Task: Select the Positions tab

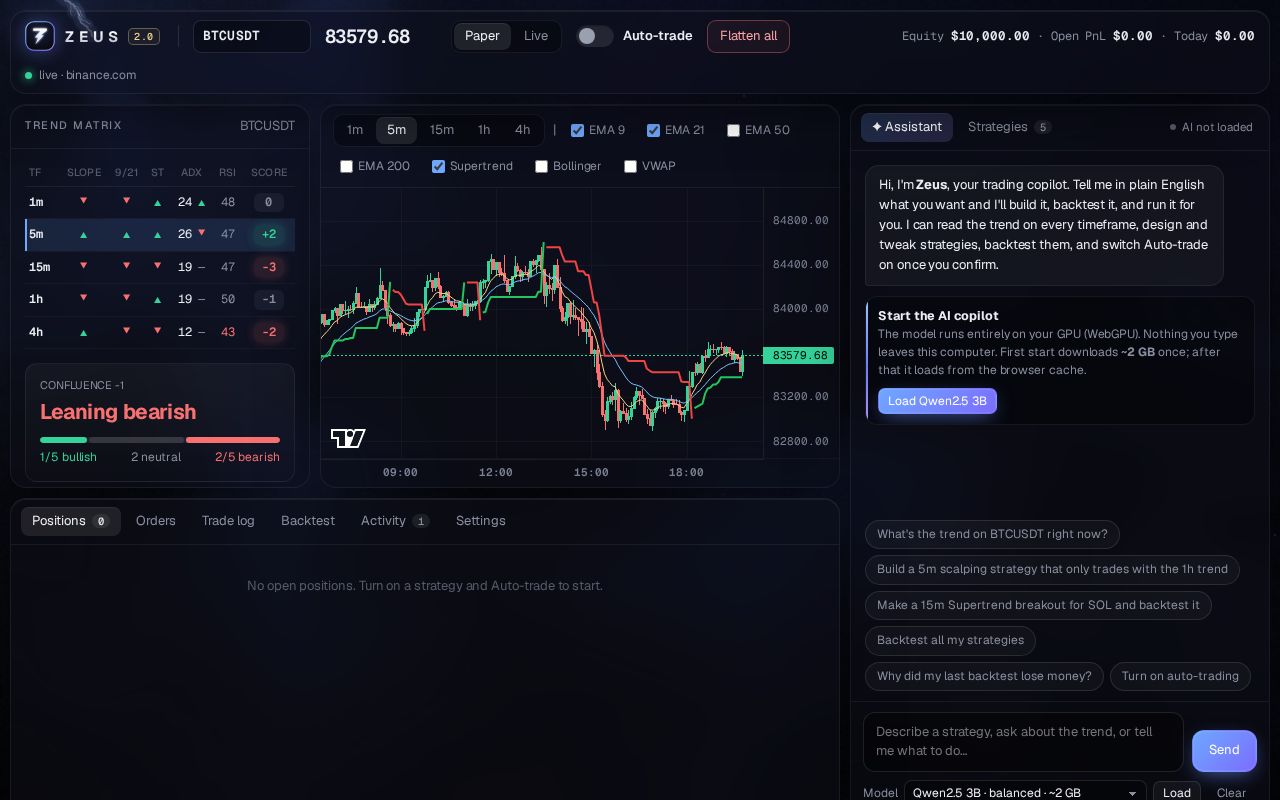Action: tap(71, 521)
